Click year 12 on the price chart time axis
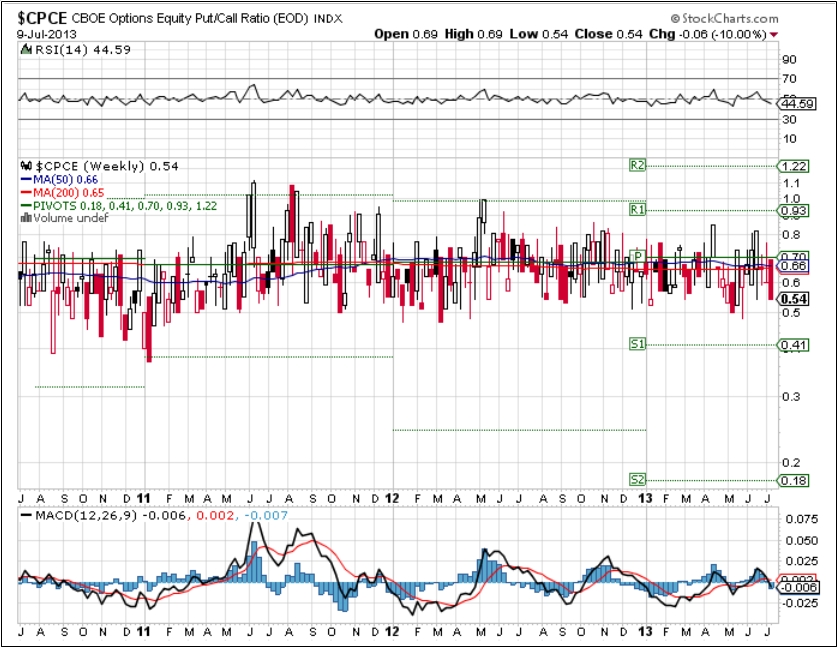The height and width of the screenshot is (648, 838). pyautogui.click(x=392, y=499)
